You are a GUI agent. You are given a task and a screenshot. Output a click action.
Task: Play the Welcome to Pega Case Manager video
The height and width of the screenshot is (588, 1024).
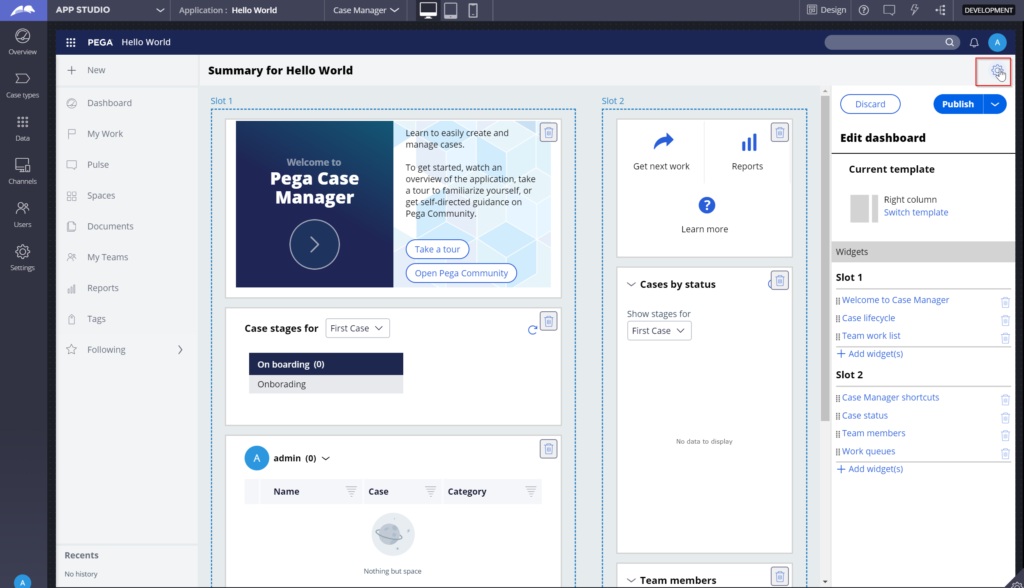tap(314, 244)
